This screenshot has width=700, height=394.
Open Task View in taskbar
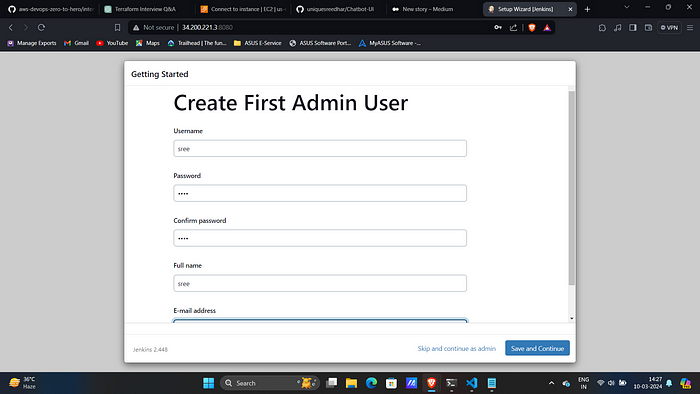(x=332, y=383)
